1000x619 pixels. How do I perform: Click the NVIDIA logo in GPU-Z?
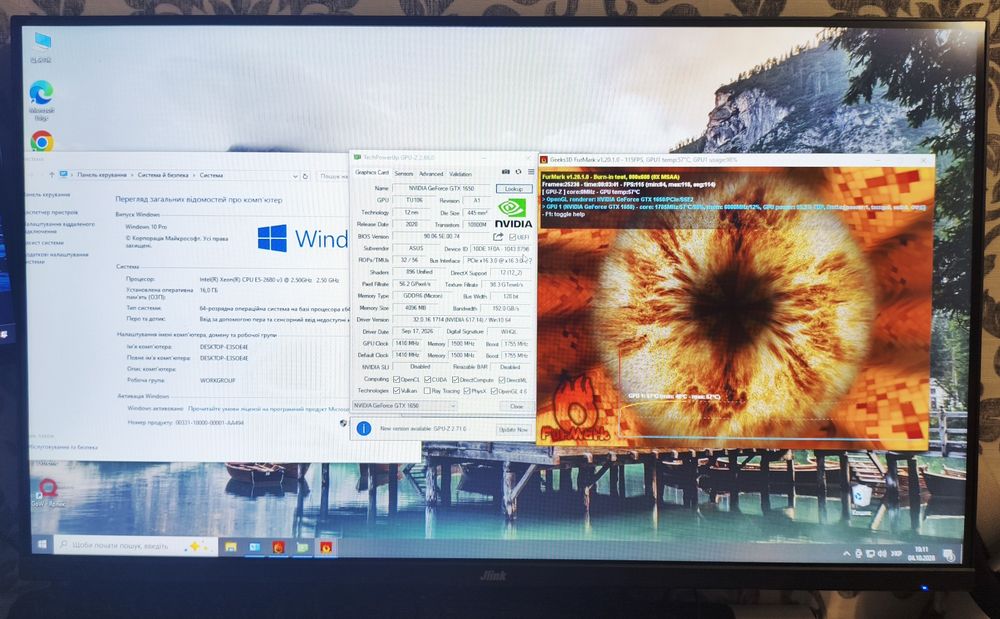513,214
